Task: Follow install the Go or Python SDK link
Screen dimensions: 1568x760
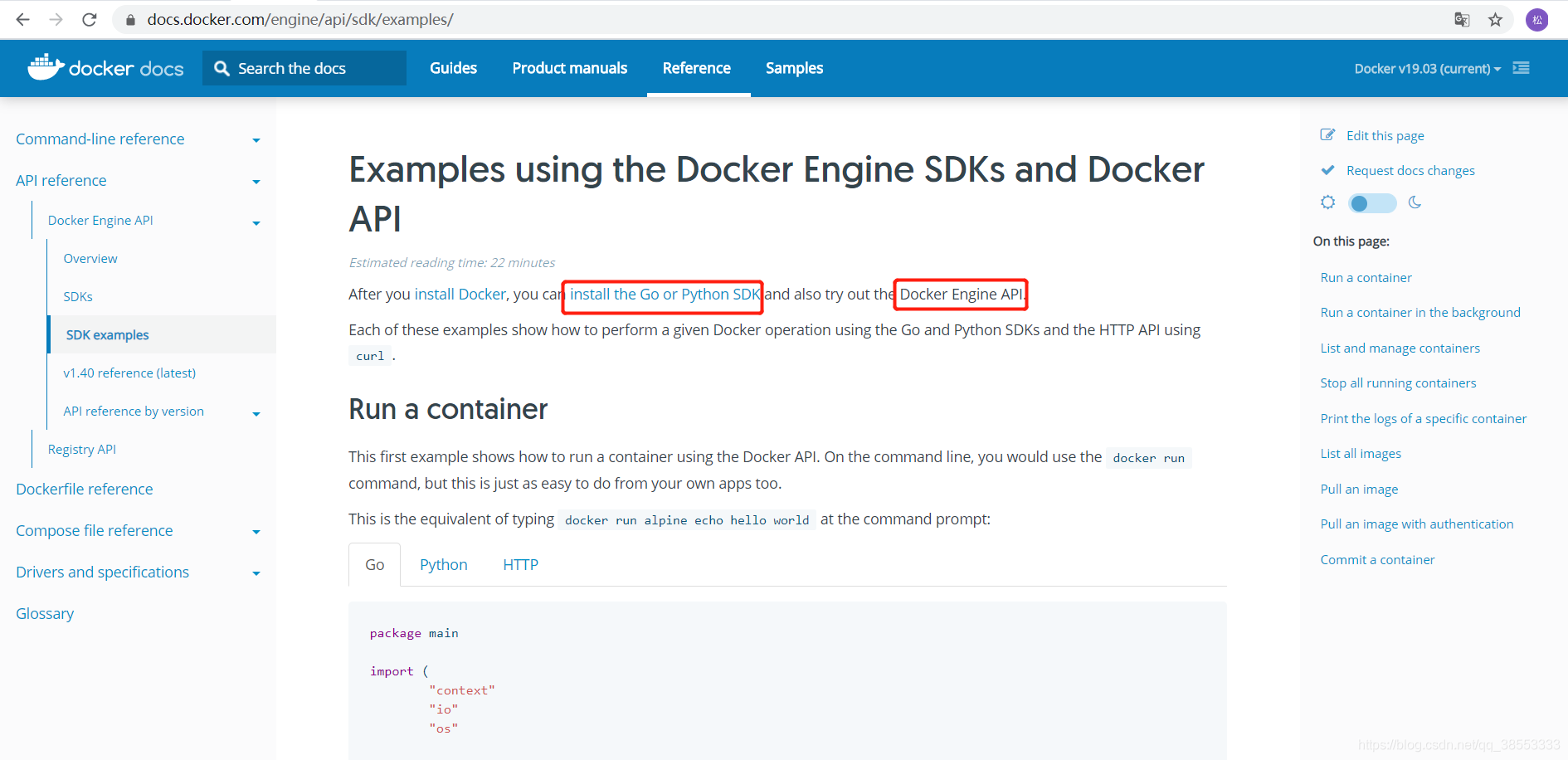Action: click(x=665, y=294)
